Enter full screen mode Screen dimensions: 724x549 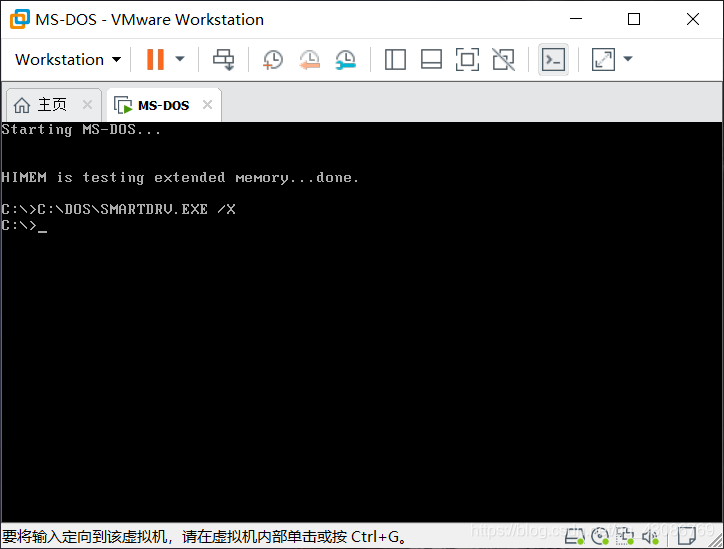(x=467, y=60)
